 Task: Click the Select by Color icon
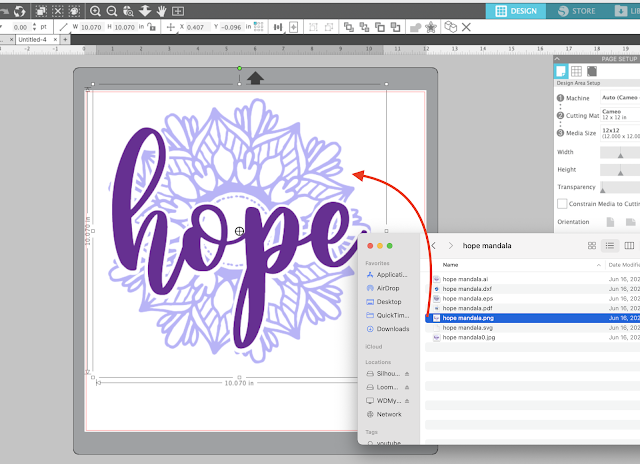[74, 11]
